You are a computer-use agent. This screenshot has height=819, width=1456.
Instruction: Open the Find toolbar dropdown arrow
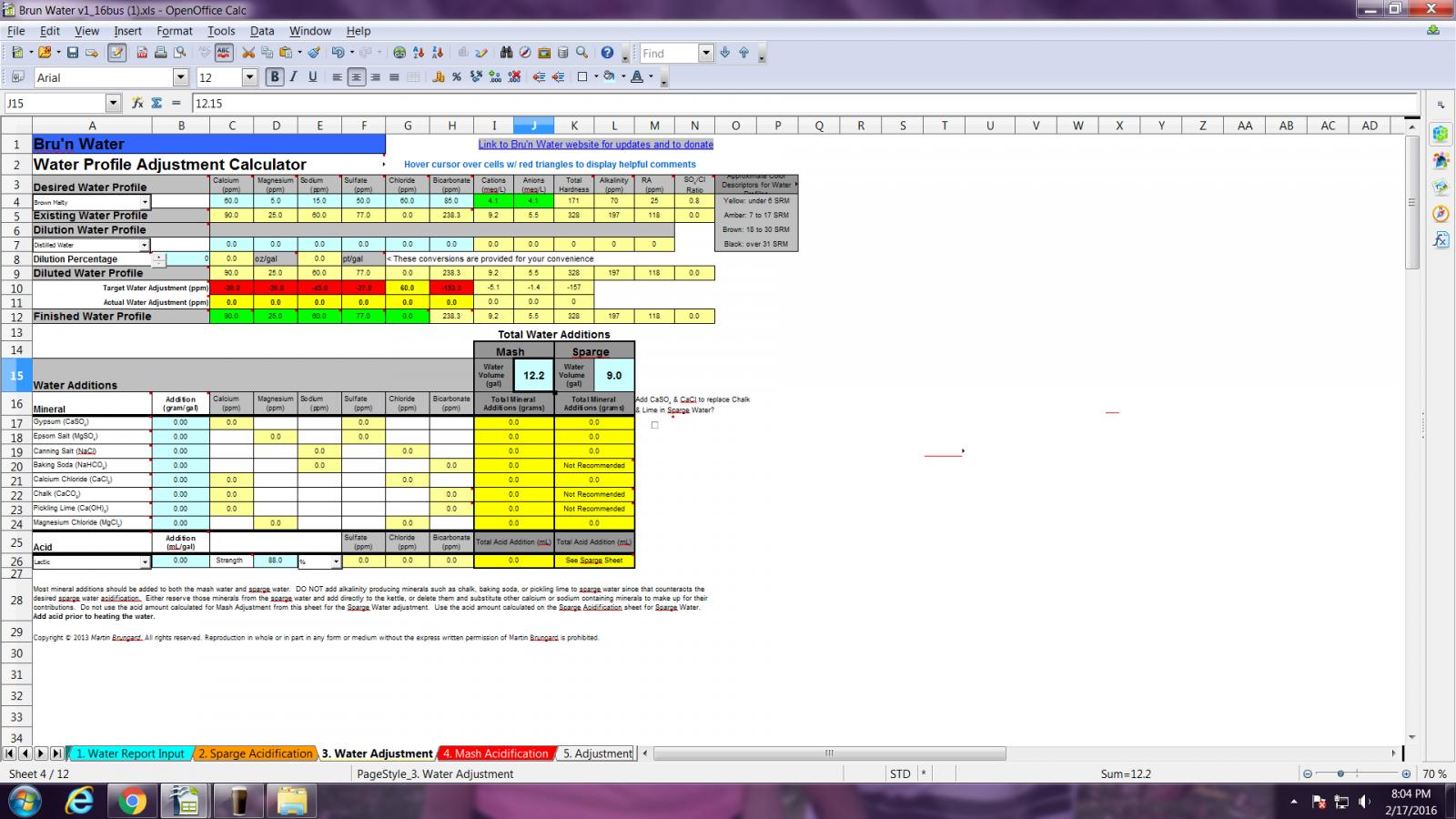pos(706,53)
